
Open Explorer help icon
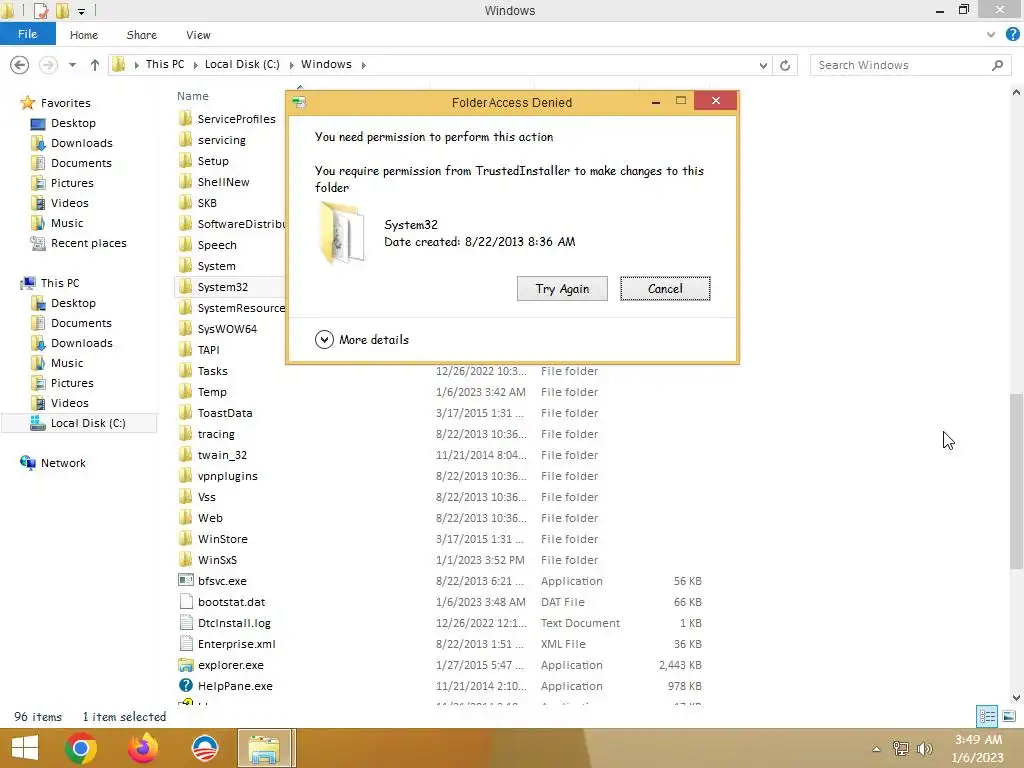pyautogui.click(x=1012, y=34)
